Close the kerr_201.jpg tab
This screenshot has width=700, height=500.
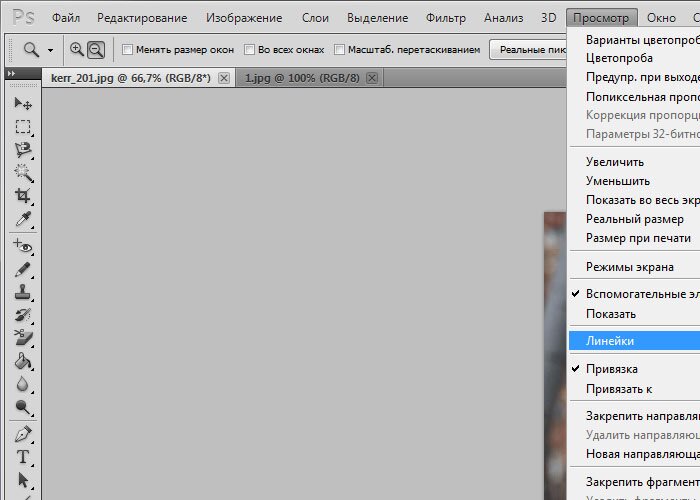(224, 79)
